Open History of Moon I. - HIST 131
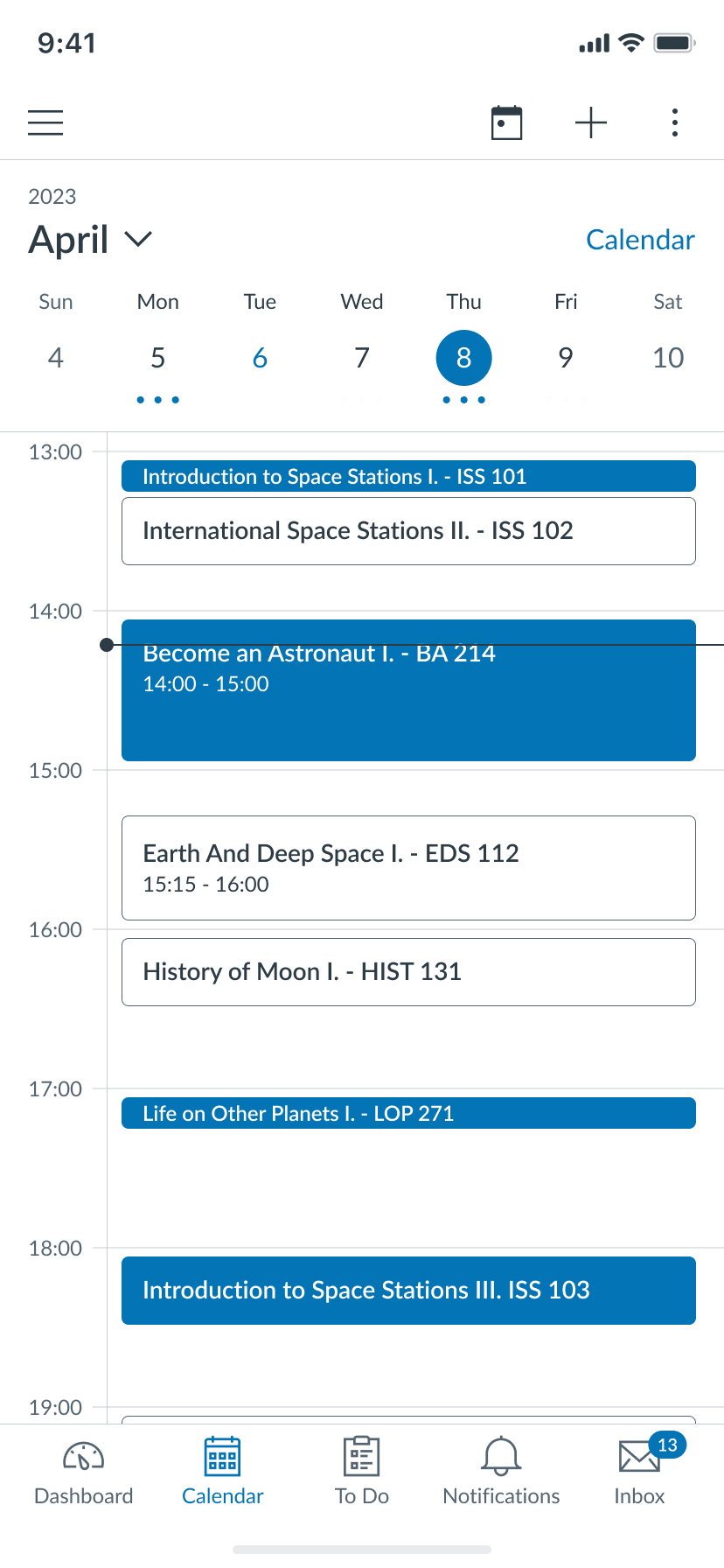 [408, 972]
